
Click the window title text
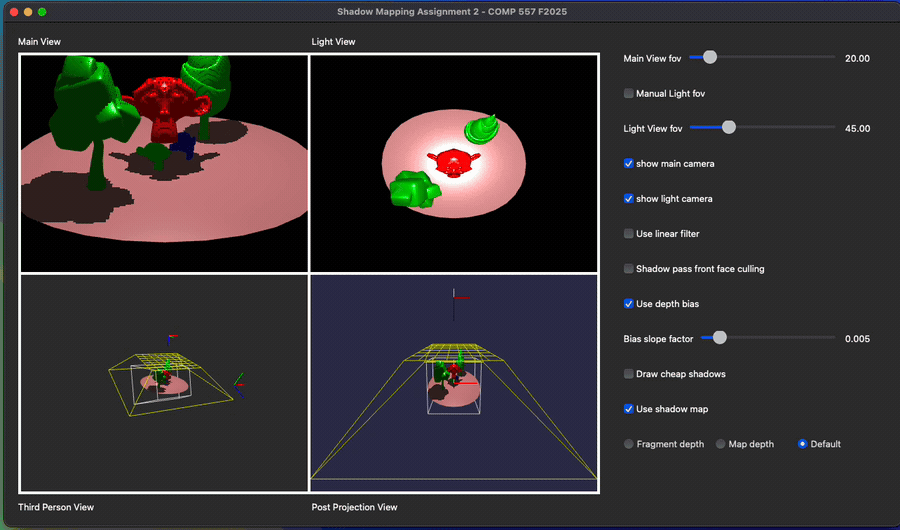452,11
